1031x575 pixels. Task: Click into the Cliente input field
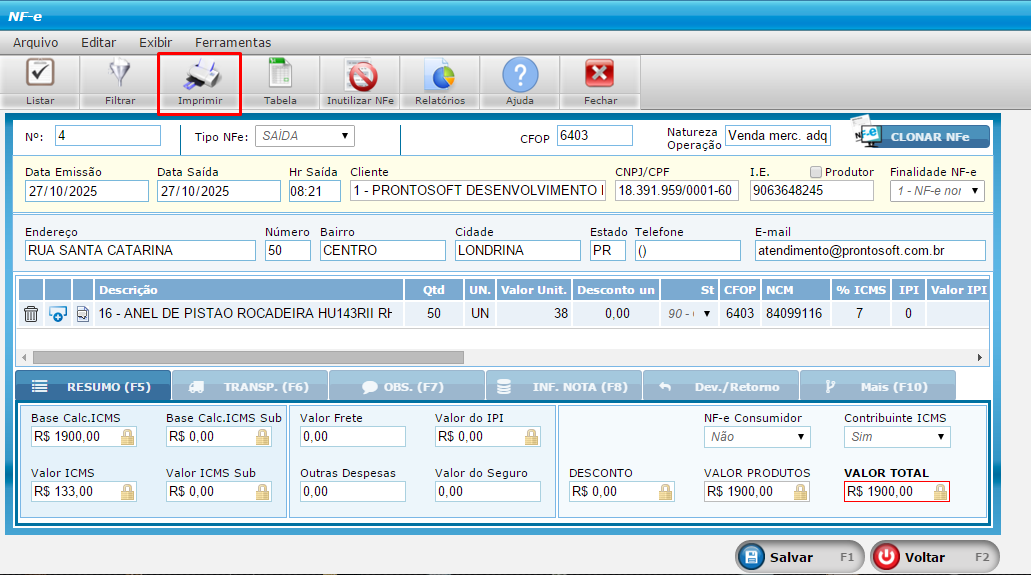pyautogui.click(x=476, y=190)
